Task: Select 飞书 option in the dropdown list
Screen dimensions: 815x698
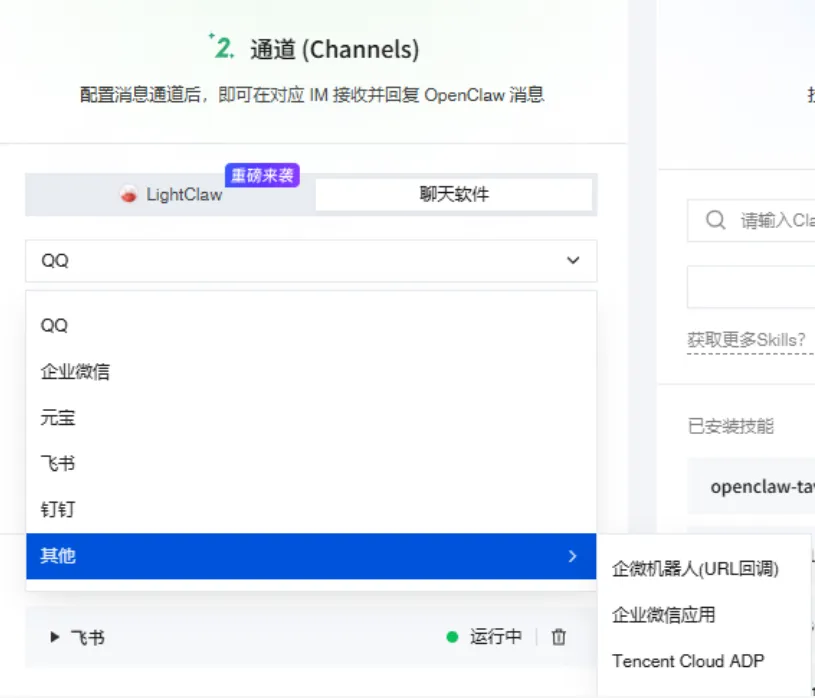Action: pos(311,463)
